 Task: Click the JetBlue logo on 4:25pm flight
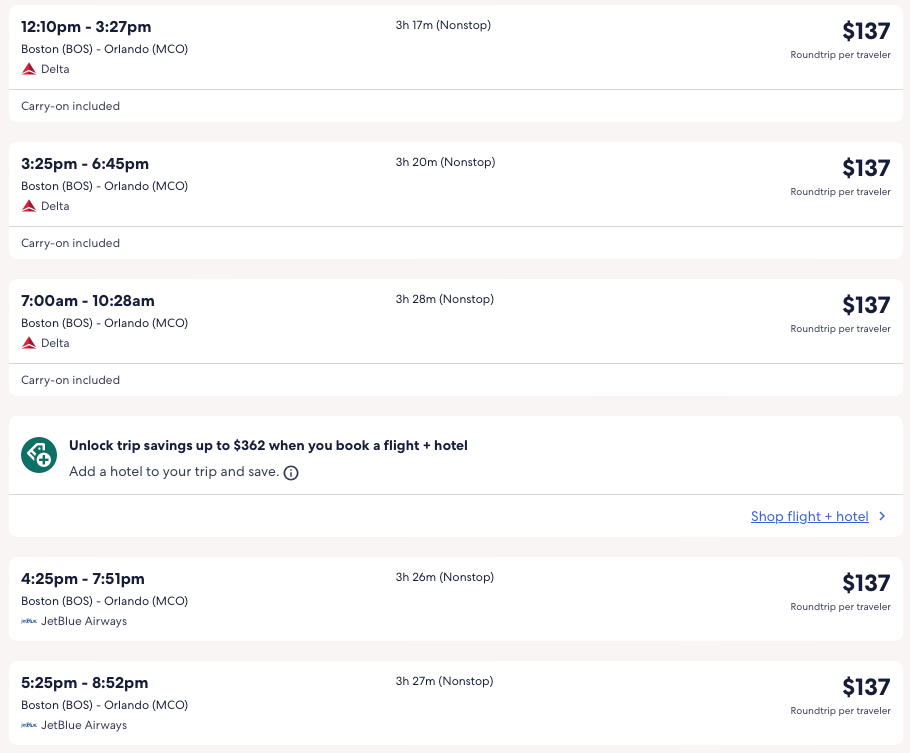(29, 621)
